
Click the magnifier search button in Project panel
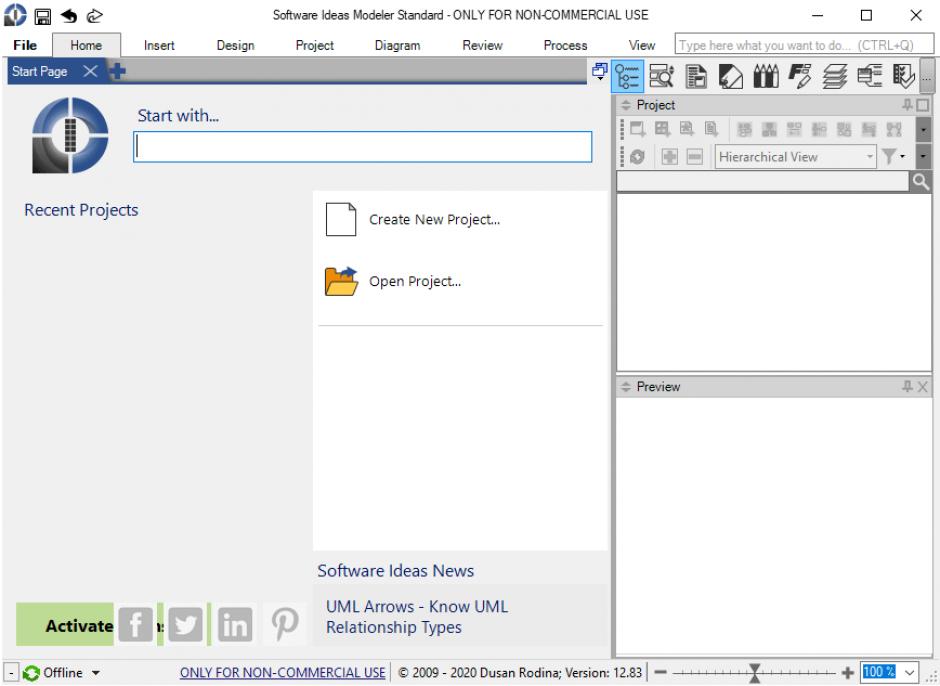pyautogui.click(x=921, y=182)
